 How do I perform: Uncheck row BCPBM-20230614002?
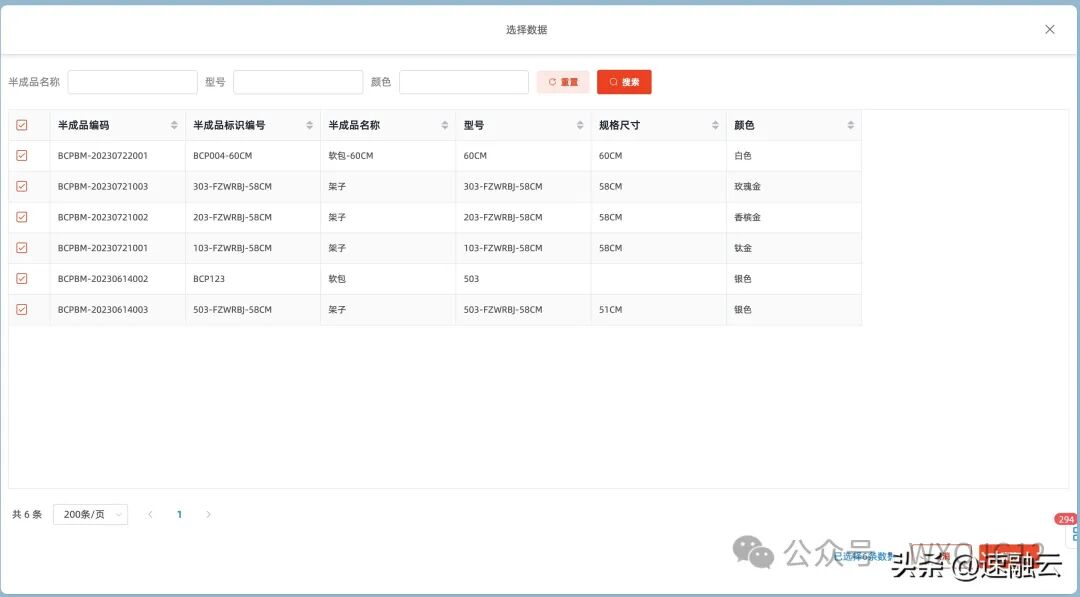pyautogui.click(x=22, y=279)
